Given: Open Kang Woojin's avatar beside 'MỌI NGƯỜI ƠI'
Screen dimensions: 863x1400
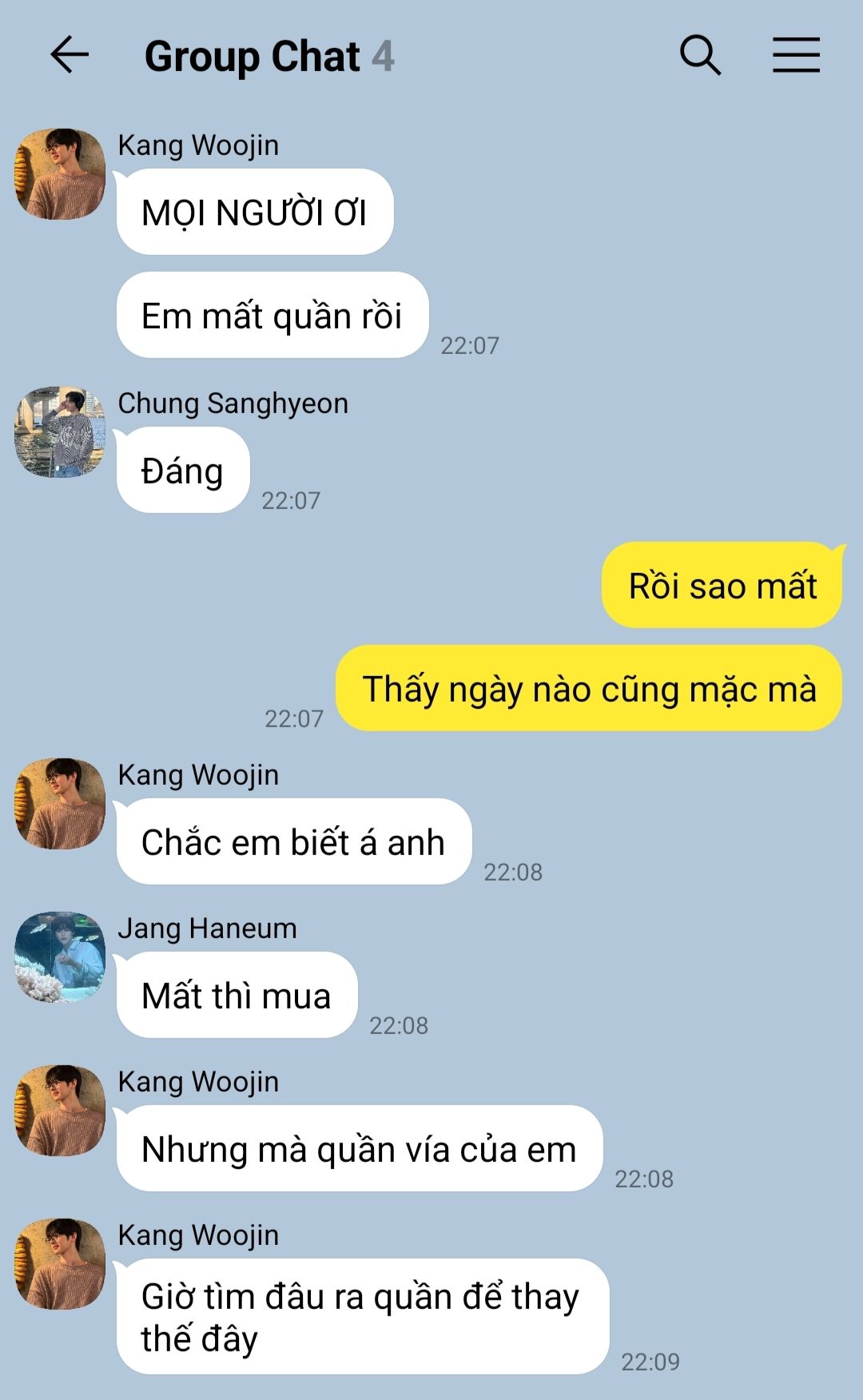Looking at the screenshot, I should (x=60, y=174).
